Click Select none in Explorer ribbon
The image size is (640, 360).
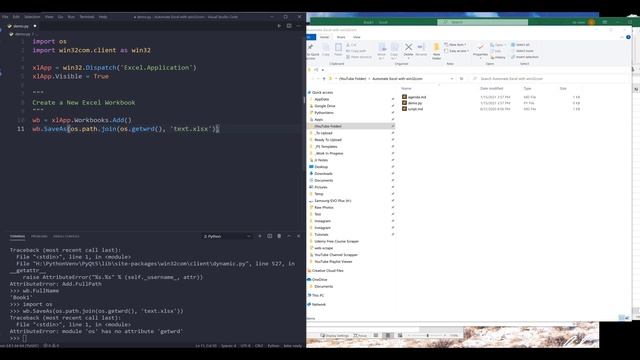[522, 51]
